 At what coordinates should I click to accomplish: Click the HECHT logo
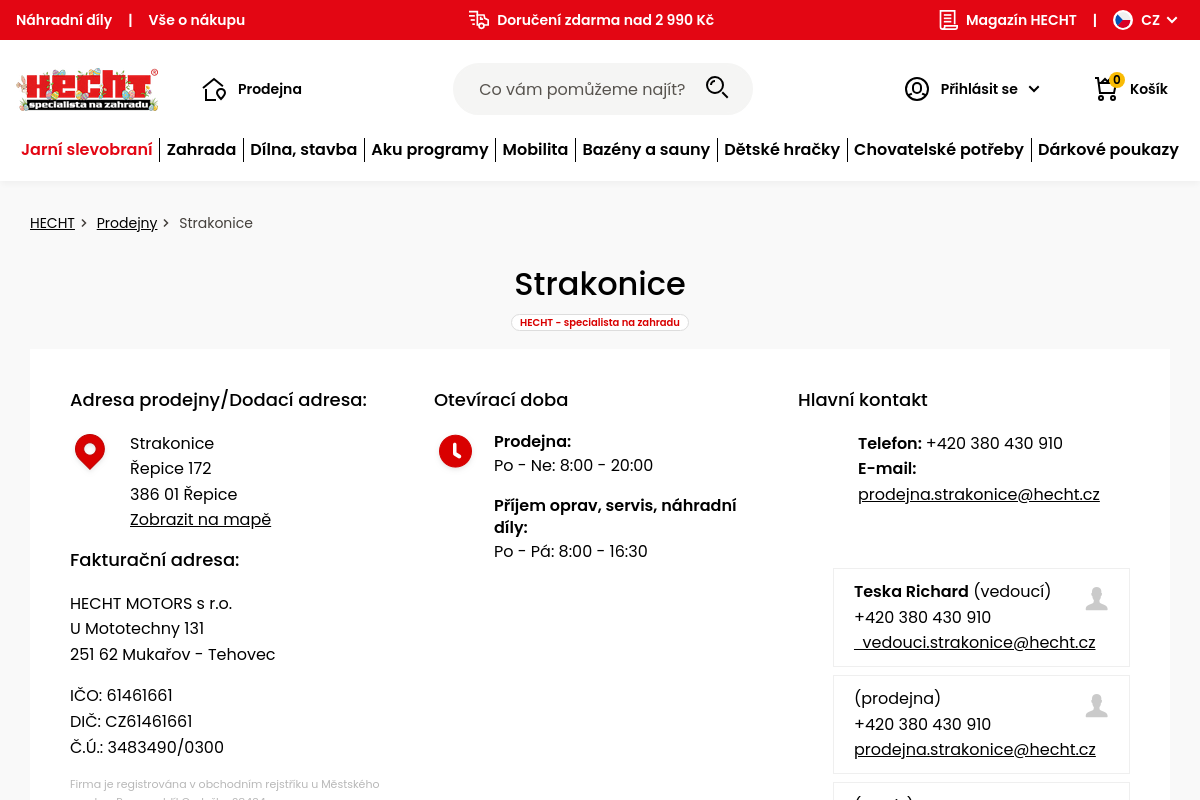tap(88, 89)
